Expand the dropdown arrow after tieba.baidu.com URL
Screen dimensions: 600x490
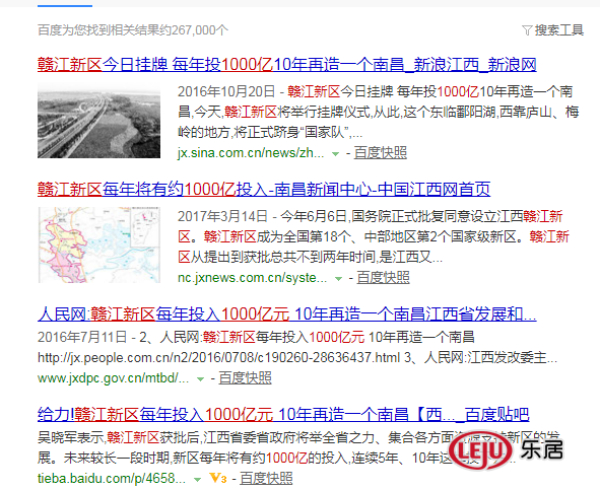[197, 479]
